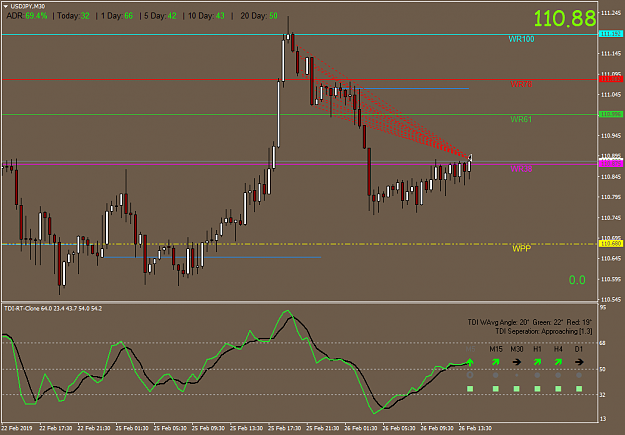Click the green 110.998 price tag on axis
625x435 pixels.
pos(611,114)
